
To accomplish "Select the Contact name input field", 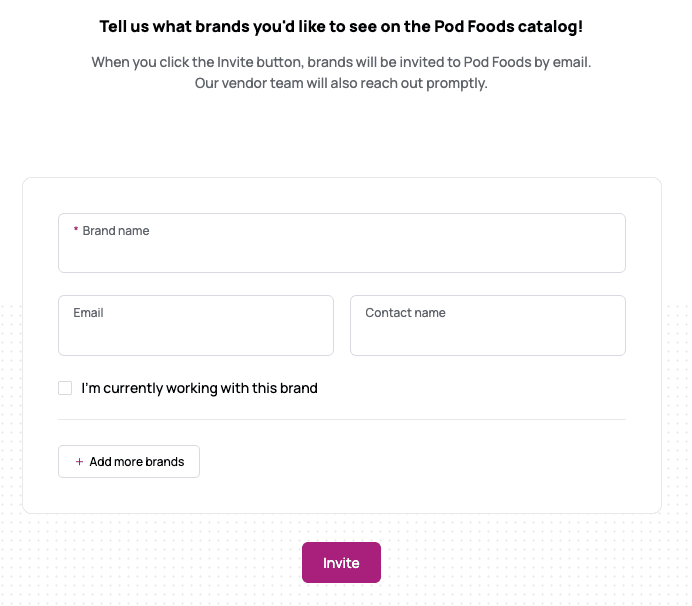I will (x=487, y=336).
